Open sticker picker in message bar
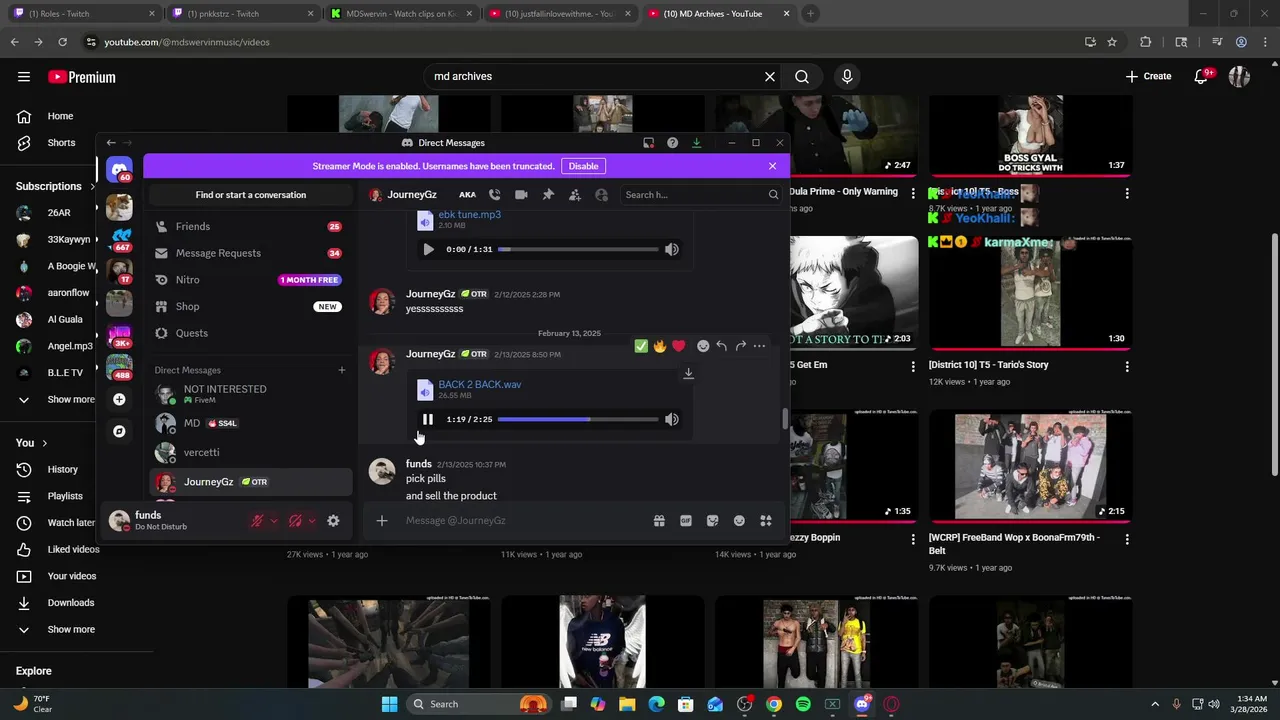Viewport: 1280px width, 720px height. [x=712, y=520]
